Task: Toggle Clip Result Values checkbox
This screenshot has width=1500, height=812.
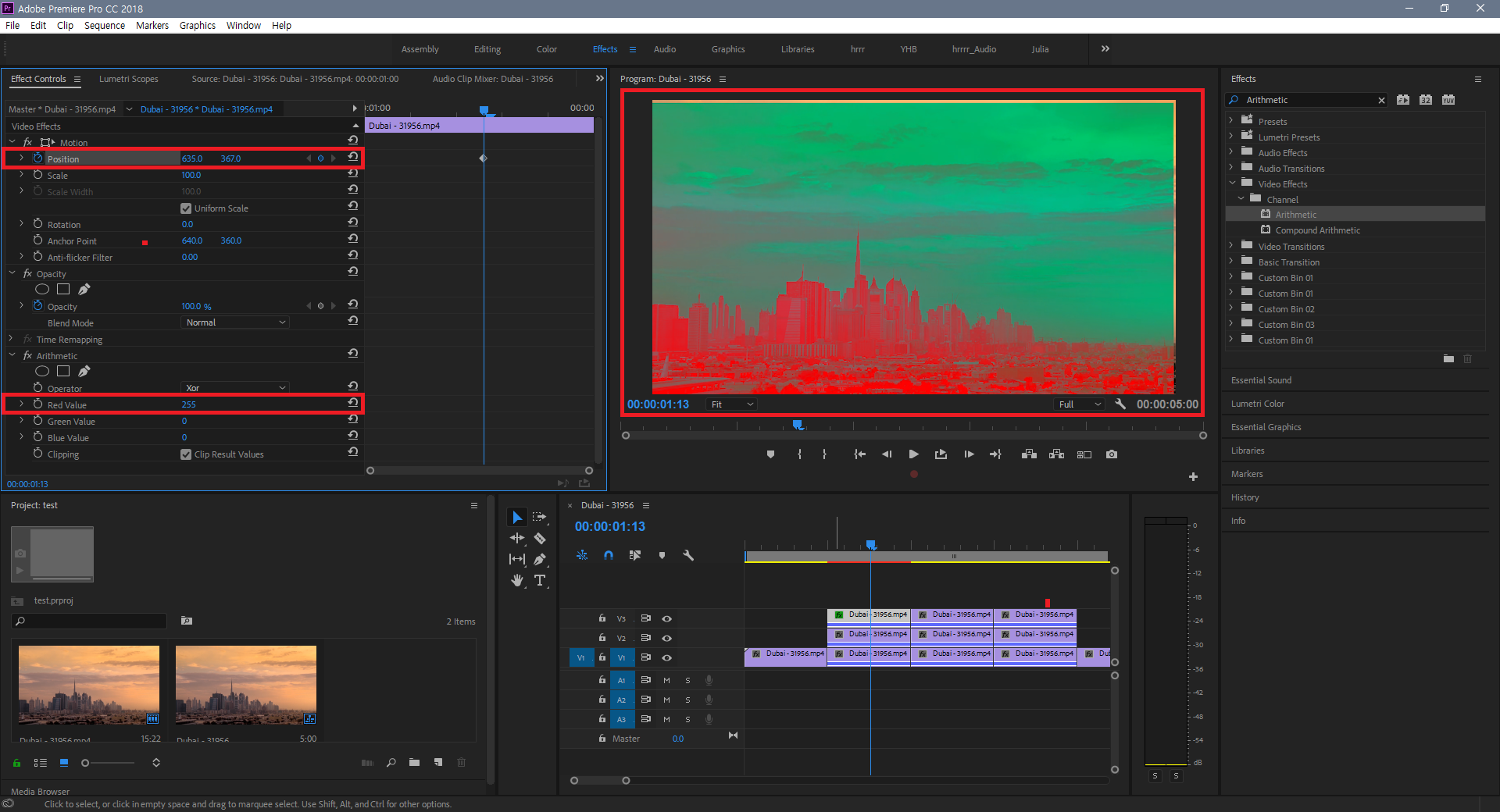Action: pos(186,454)
